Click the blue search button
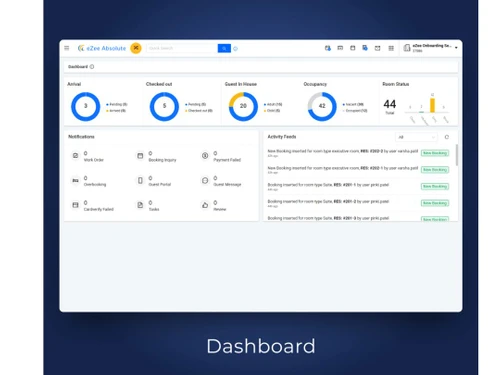This screenshot has height=375, width=500. pos(224,48)
